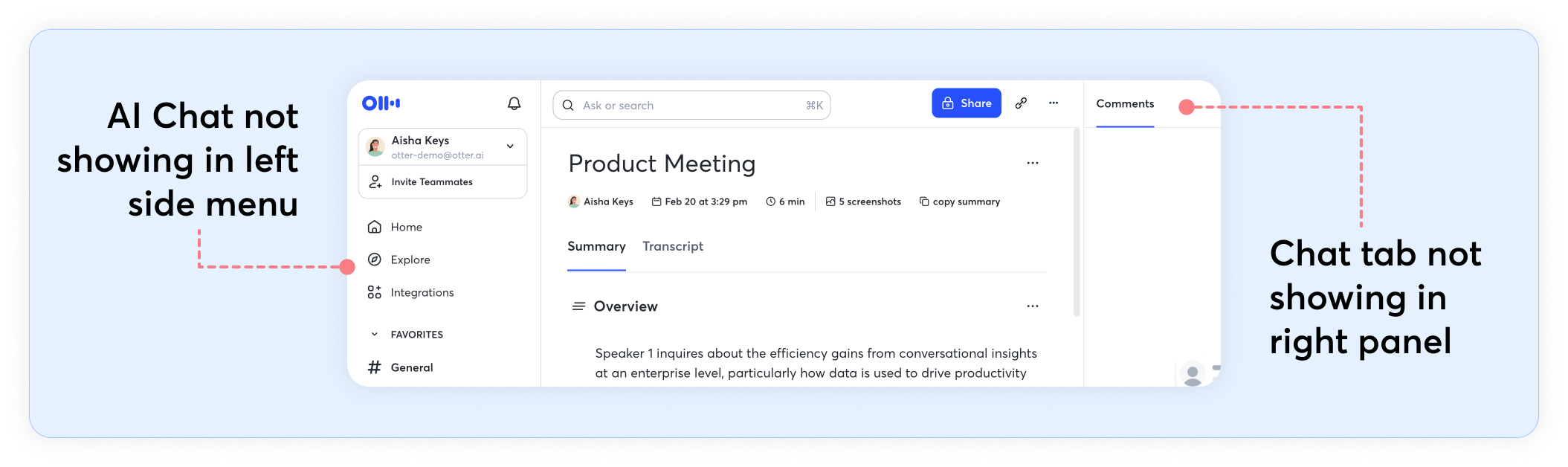Open three-dot menu for Overview section
Image resolution: width=1568 pixels, height=467 pixels.
pos(1033,306)
